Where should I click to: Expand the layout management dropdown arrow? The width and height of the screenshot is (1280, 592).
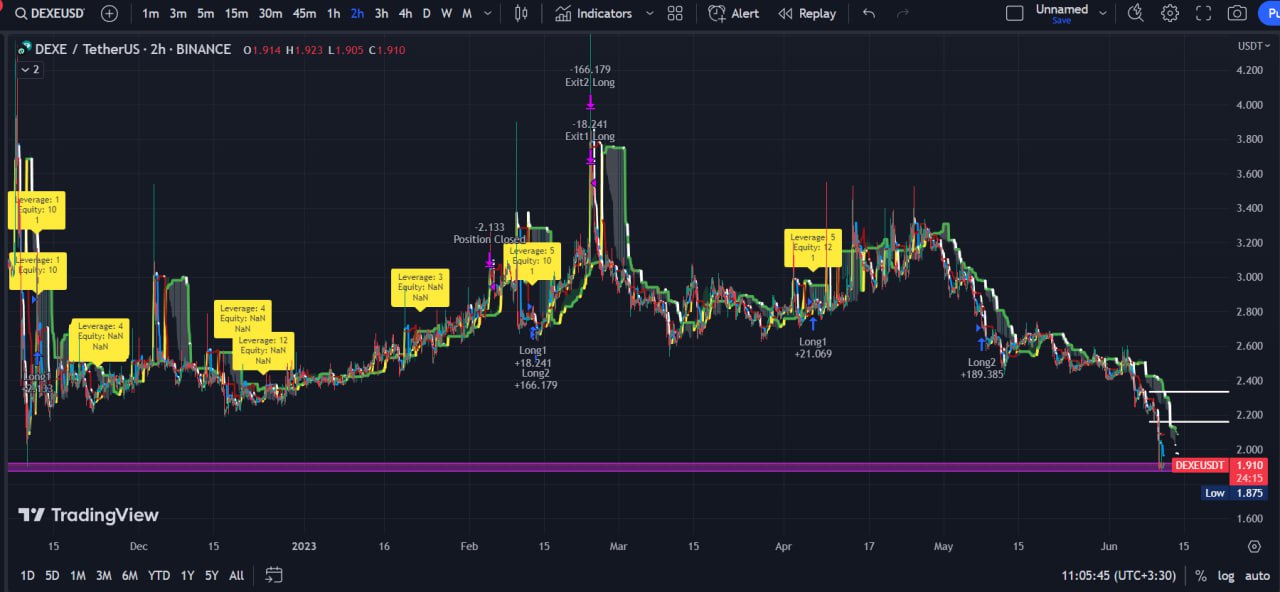pos(1103,13)
